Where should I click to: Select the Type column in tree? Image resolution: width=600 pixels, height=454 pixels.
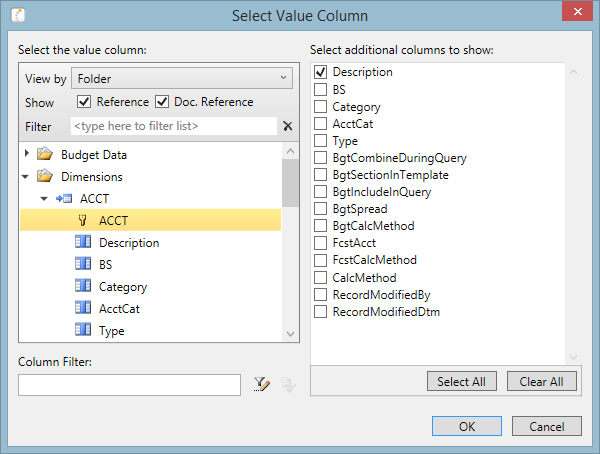coord(111,331)
